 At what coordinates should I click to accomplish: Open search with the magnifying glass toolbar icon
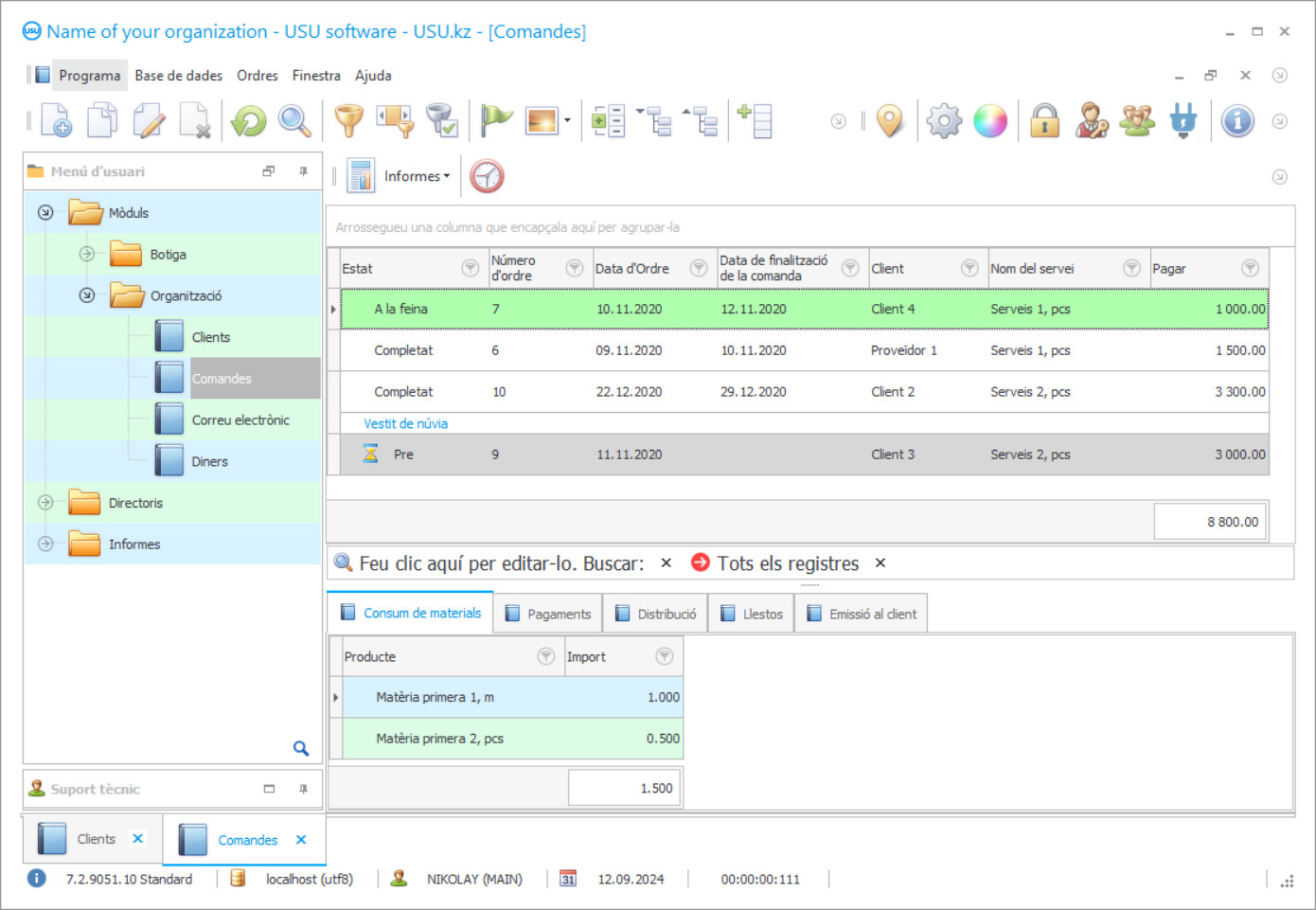tap(294, 121)
